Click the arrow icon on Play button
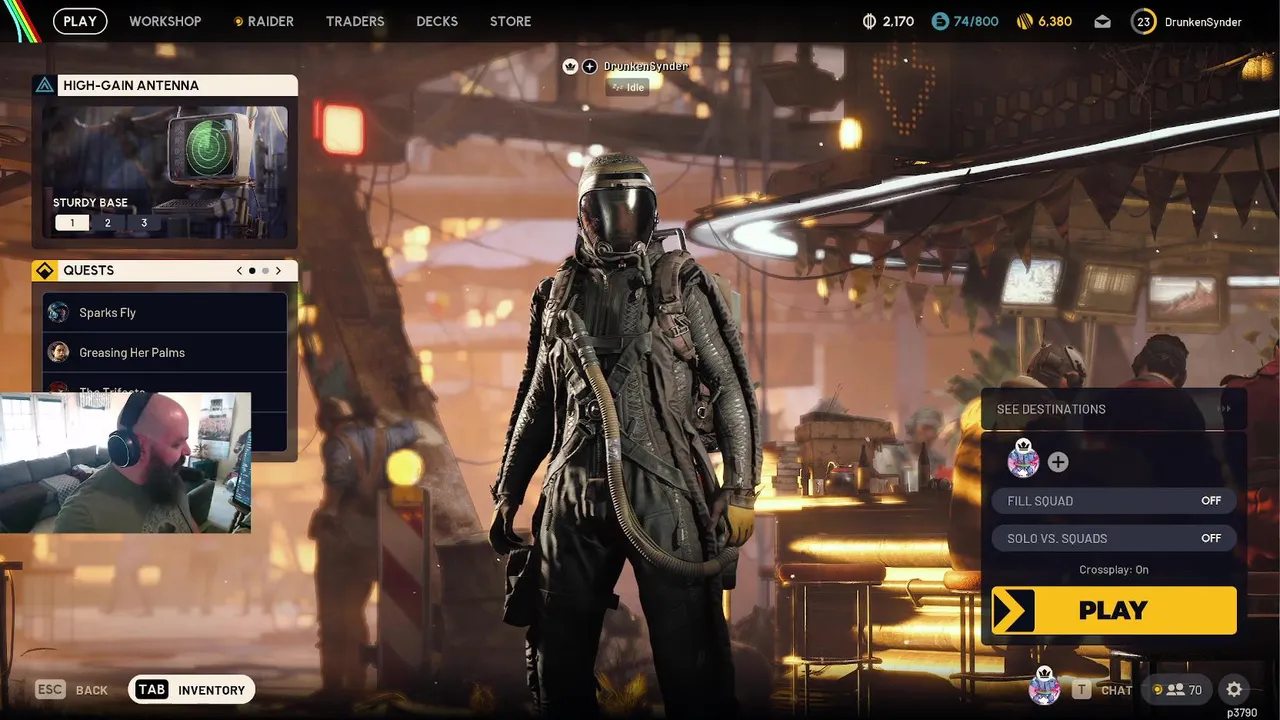Viewport: 1280px width, 720px height. 1013,610
